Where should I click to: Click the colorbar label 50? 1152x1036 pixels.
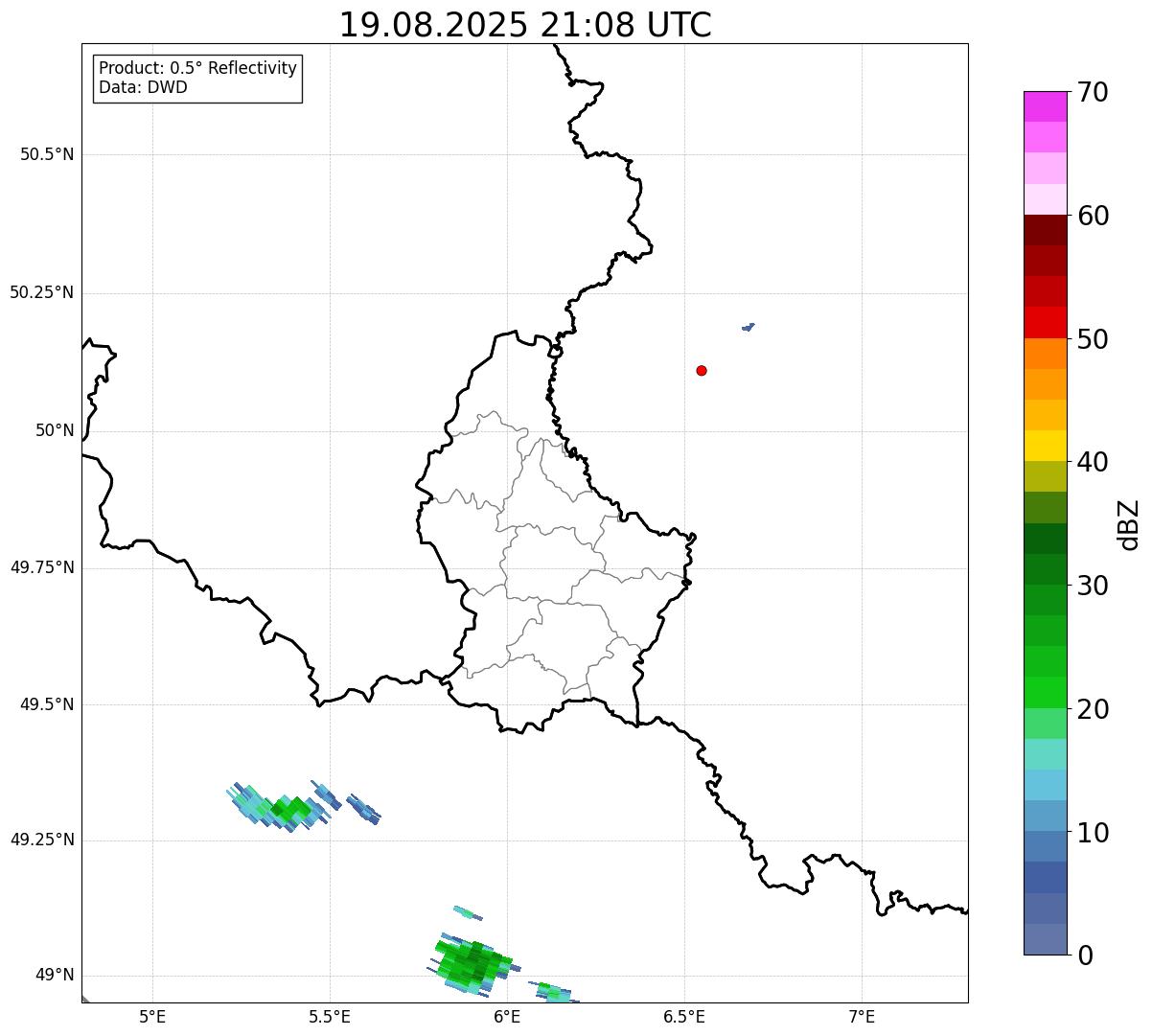[x=1093, y=339]
